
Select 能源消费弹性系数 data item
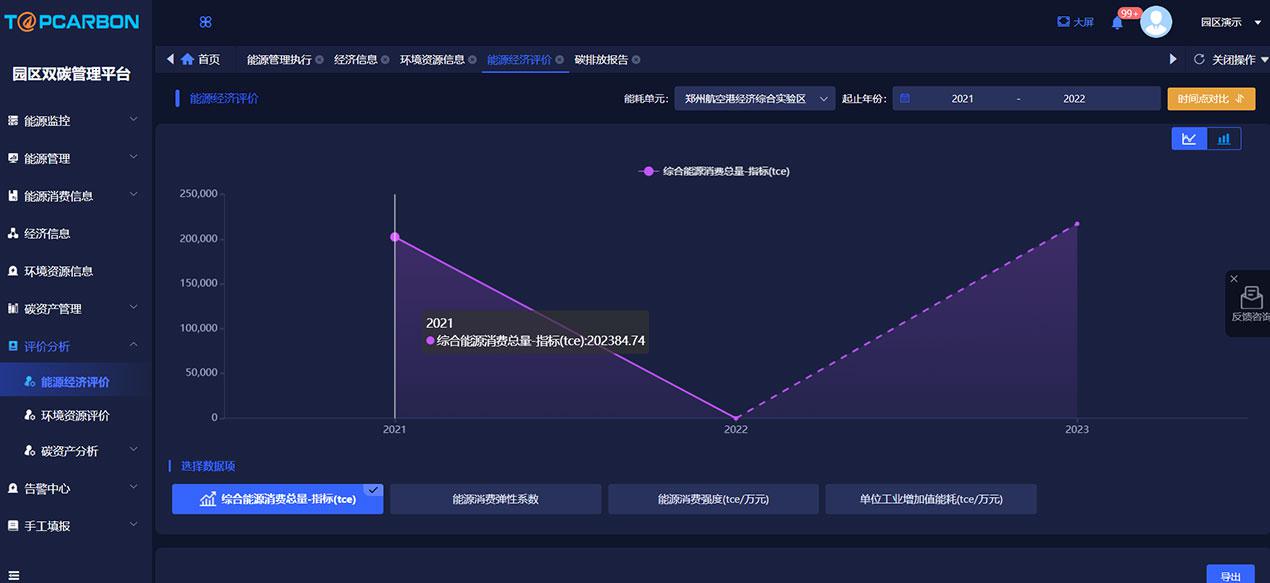point(495,499)
